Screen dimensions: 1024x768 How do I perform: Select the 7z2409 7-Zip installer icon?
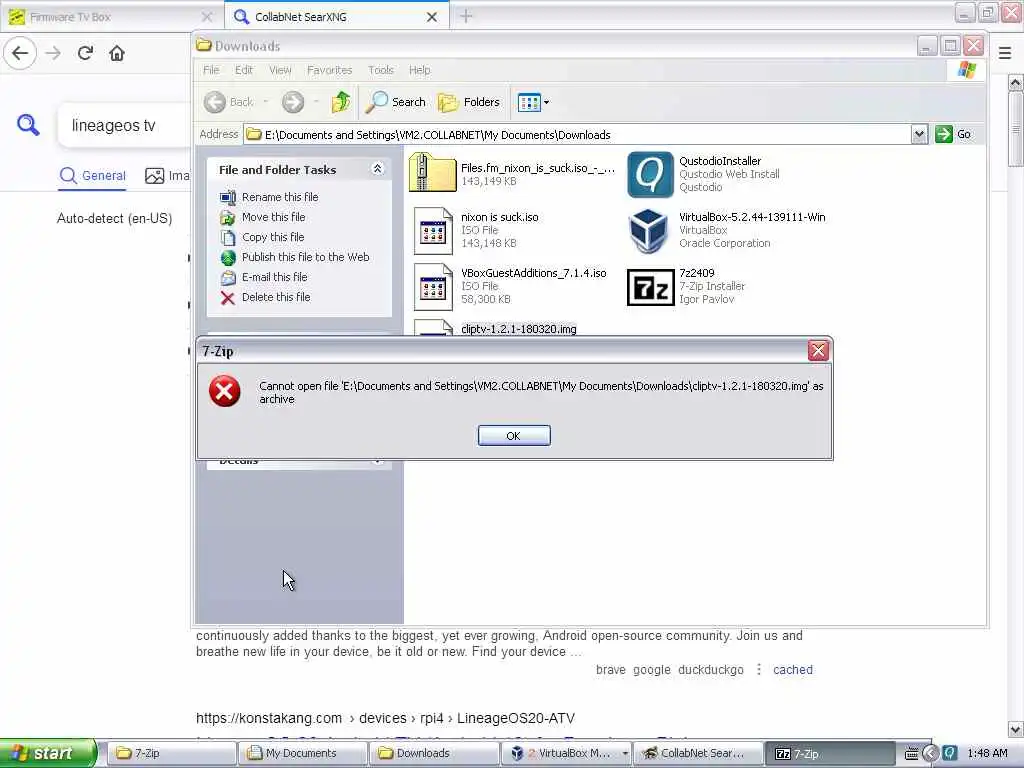point(650,287)
